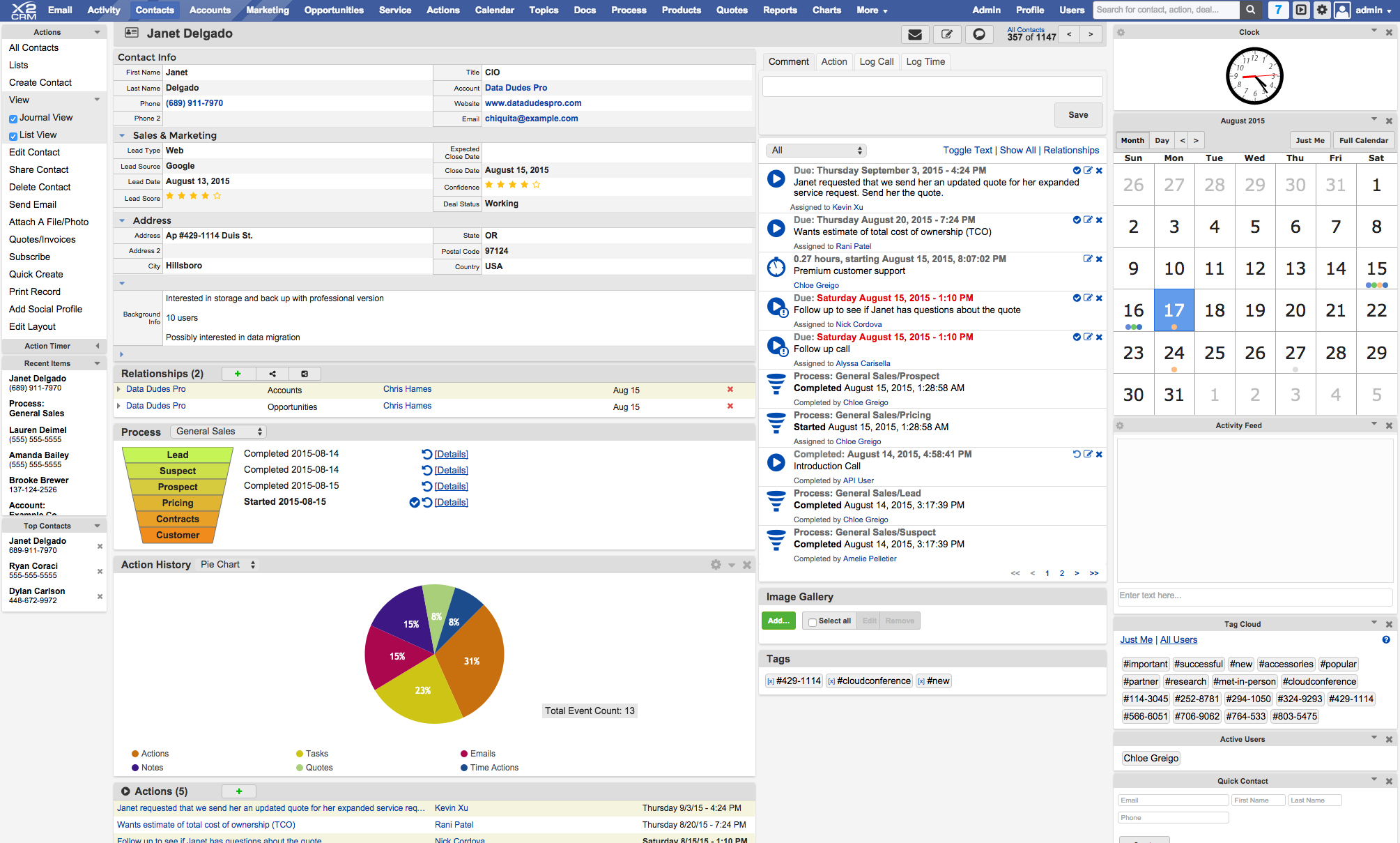Open the Pie Chart type dropdown
Viewport: 1400px width, 843px height.
click(228, 565)
